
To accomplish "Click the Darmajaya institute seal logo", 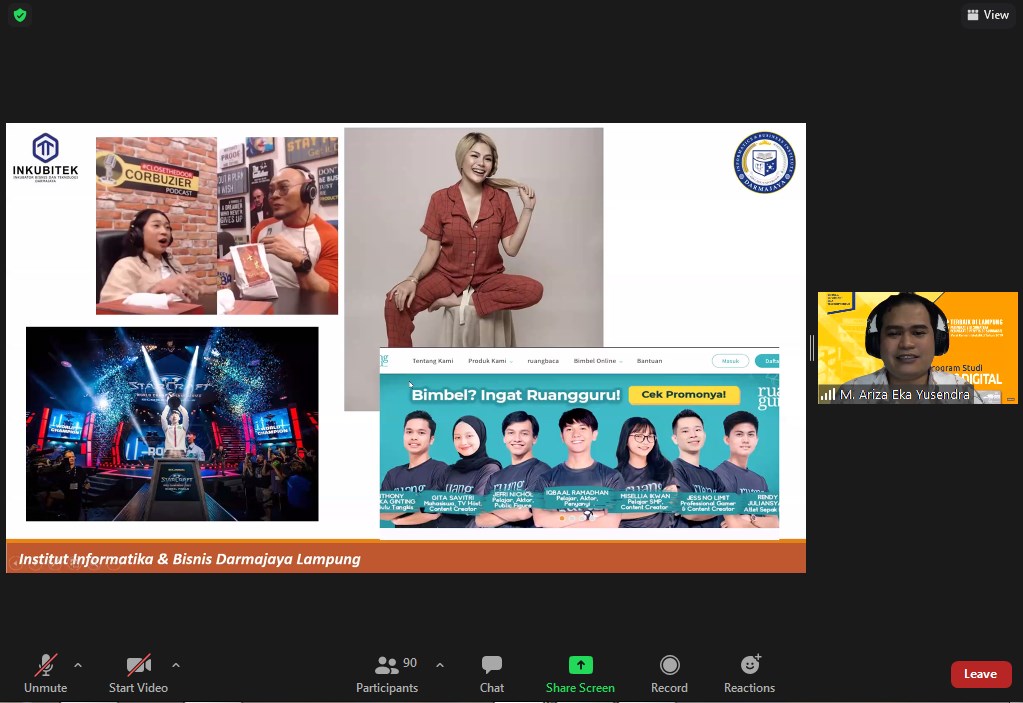I will coord(764,162).
